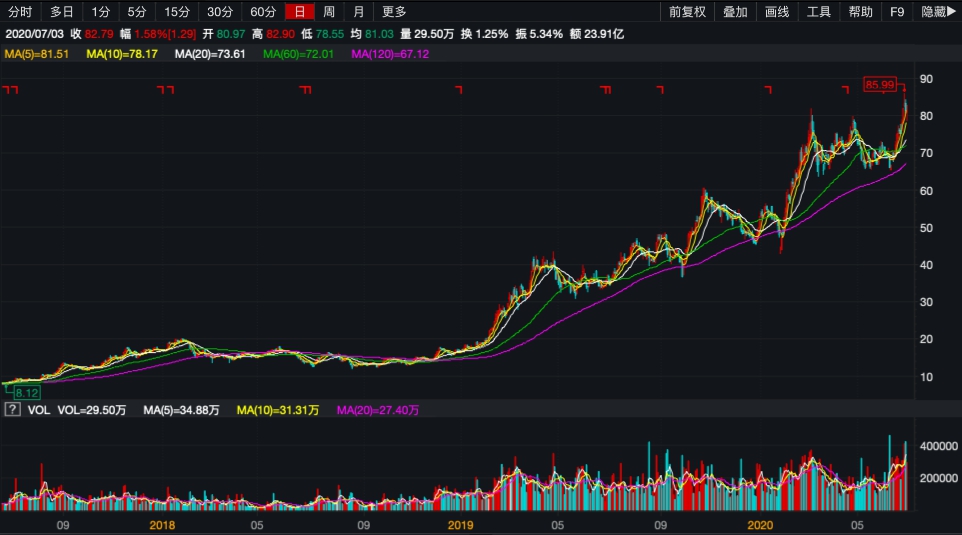The image size is (962, 535).
Task: Toggle the 周 weekly period
Action: point(329,12)
